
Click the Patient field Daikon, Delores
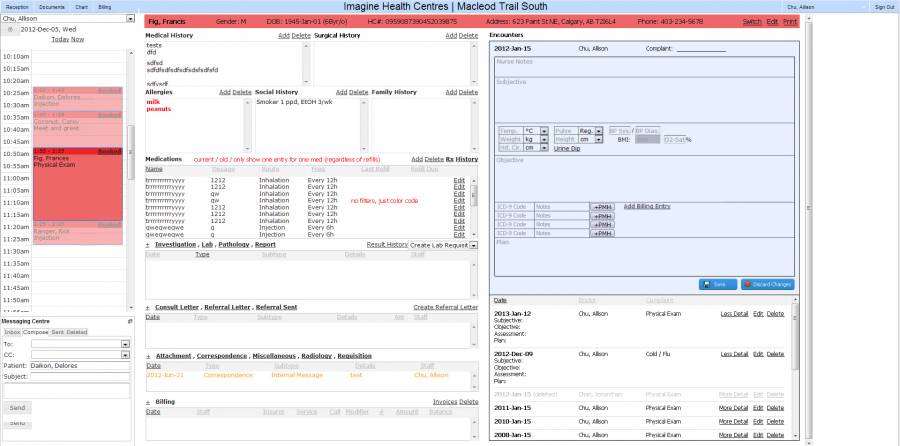(x=80, y=366)
